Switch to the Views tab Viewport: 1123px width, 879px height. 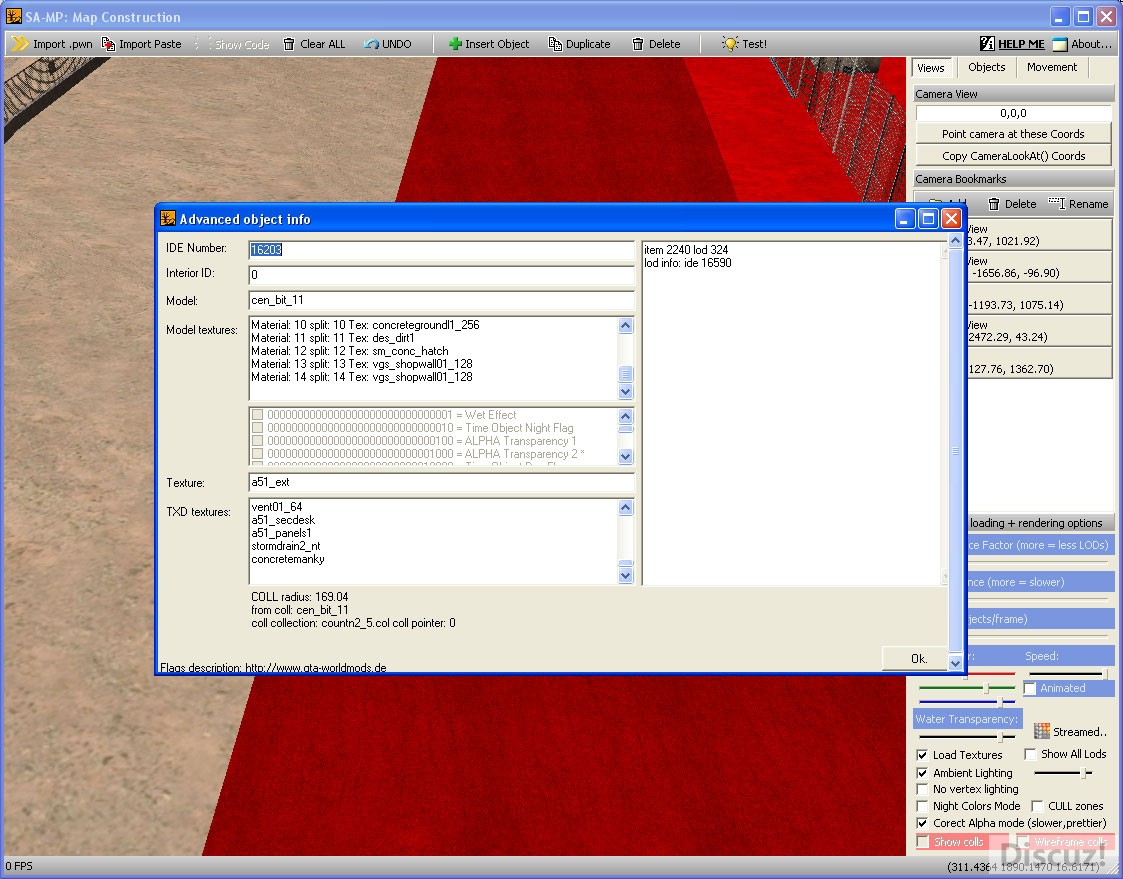tap(930, 68)
